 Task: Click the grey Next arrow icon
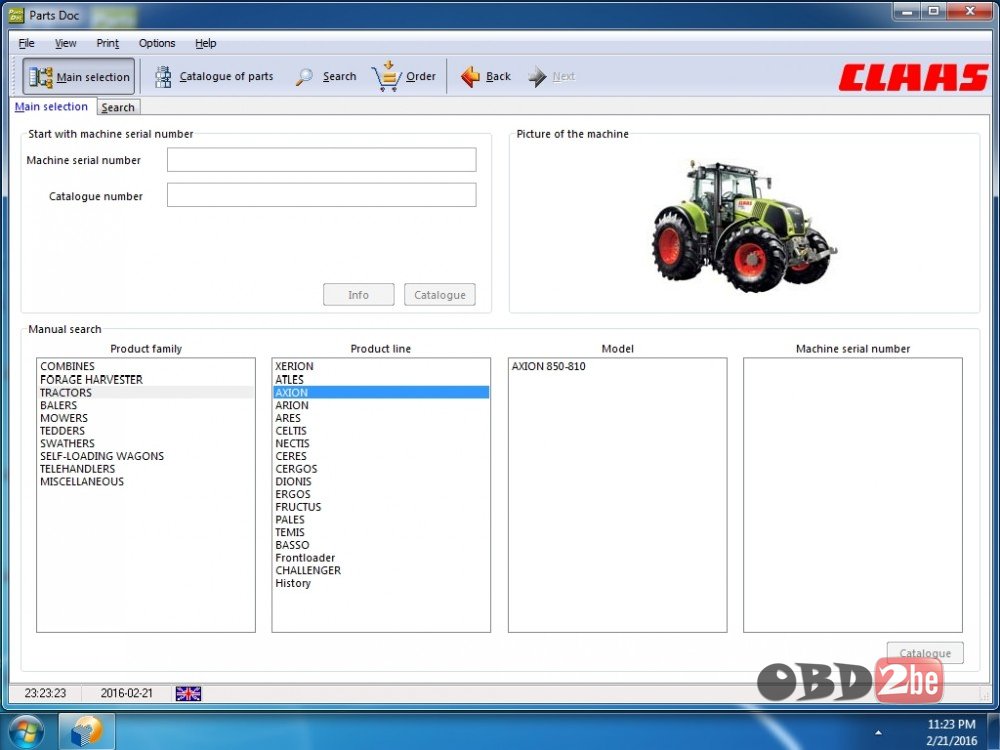(537, 77)
